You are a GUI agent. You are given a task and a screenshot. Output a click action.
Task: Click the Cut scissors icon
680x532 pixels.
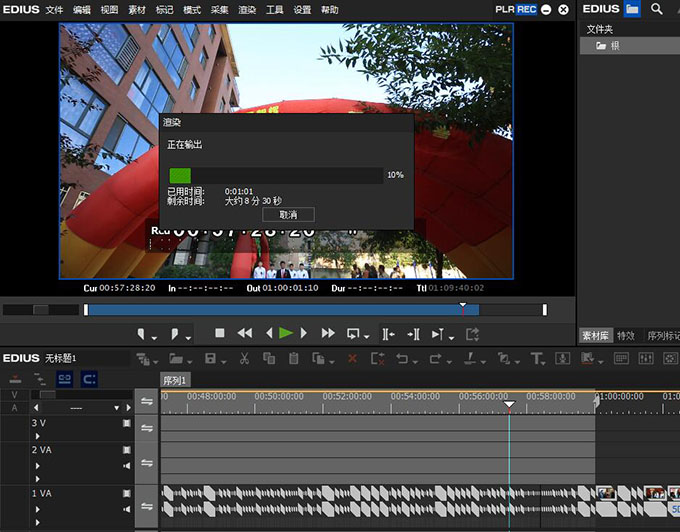[x=245, y=358]
